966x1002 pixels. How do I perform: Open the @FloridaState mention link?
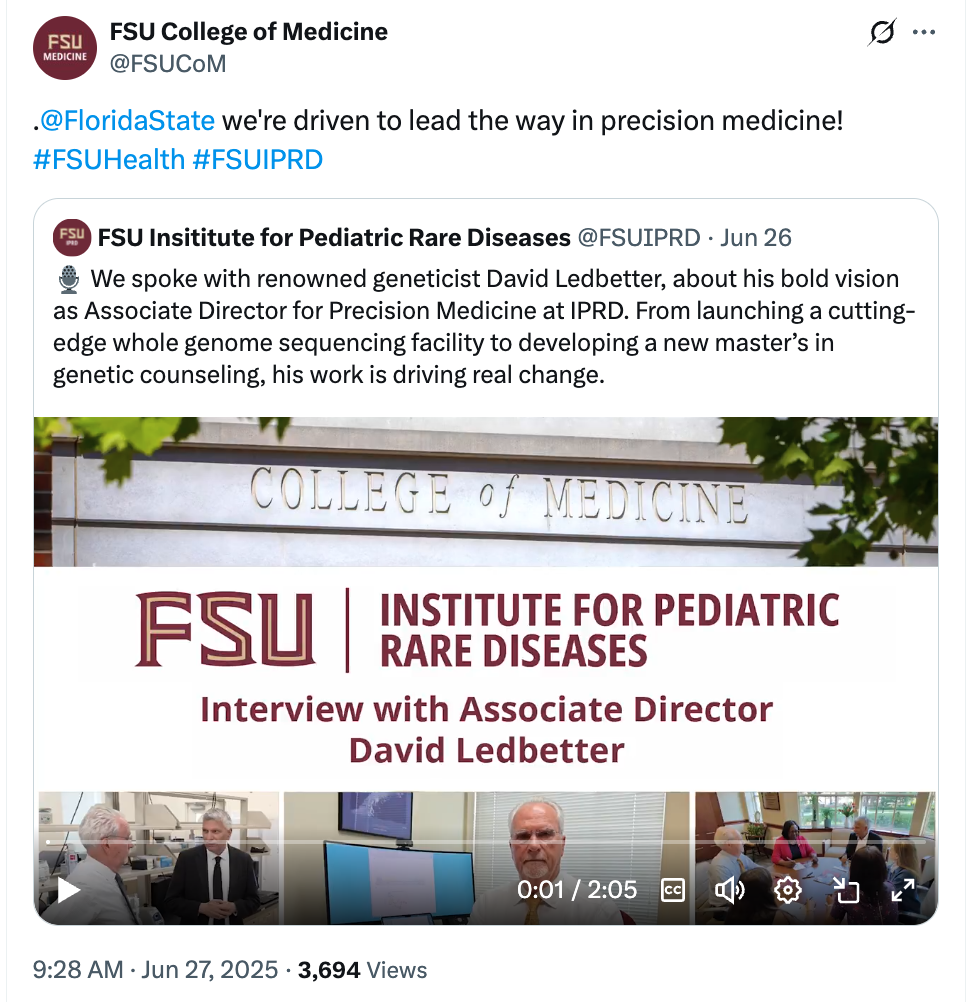point(126,121)
